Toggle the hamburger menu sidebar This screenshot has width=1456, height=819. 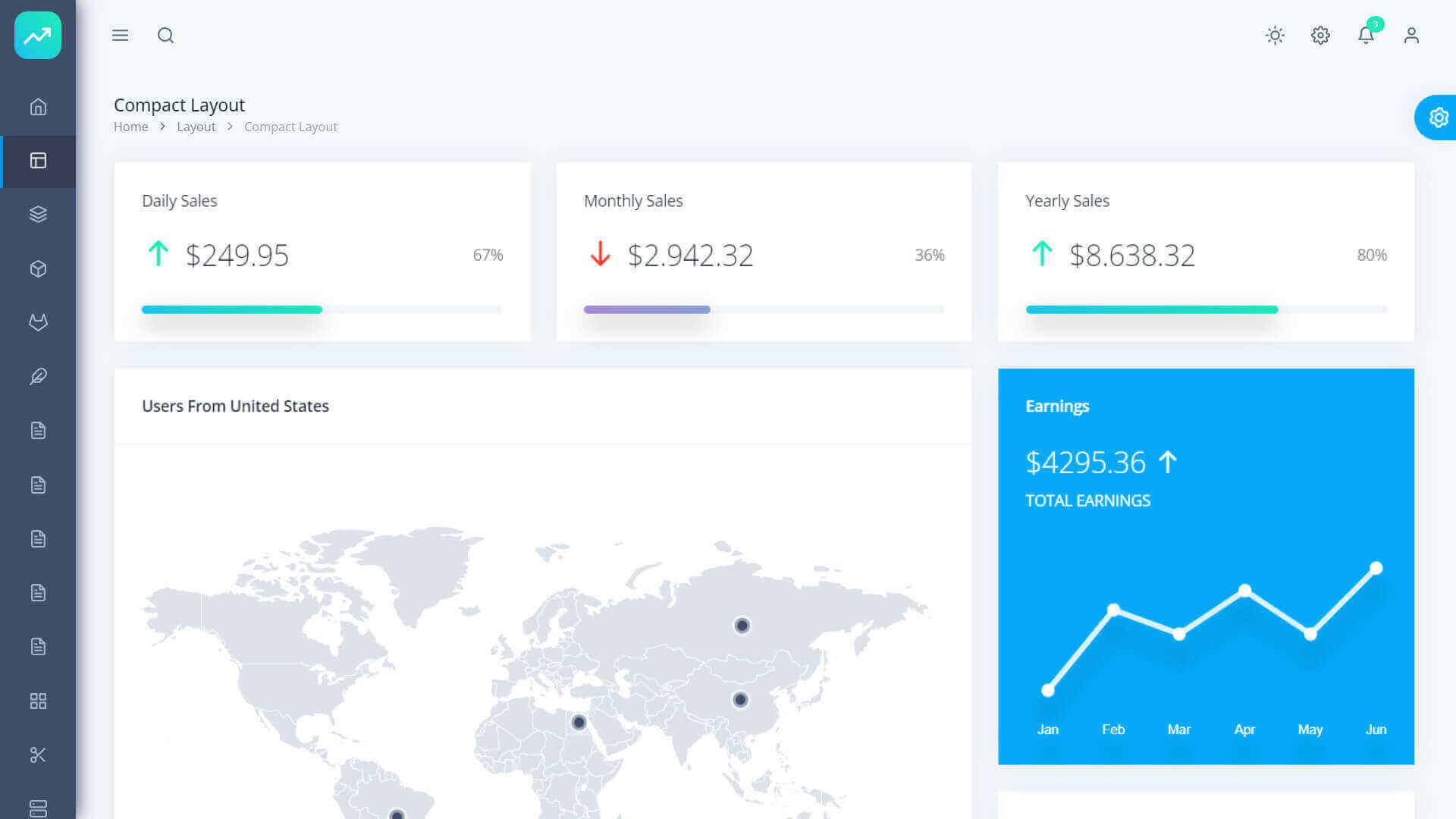click(120, 36)
